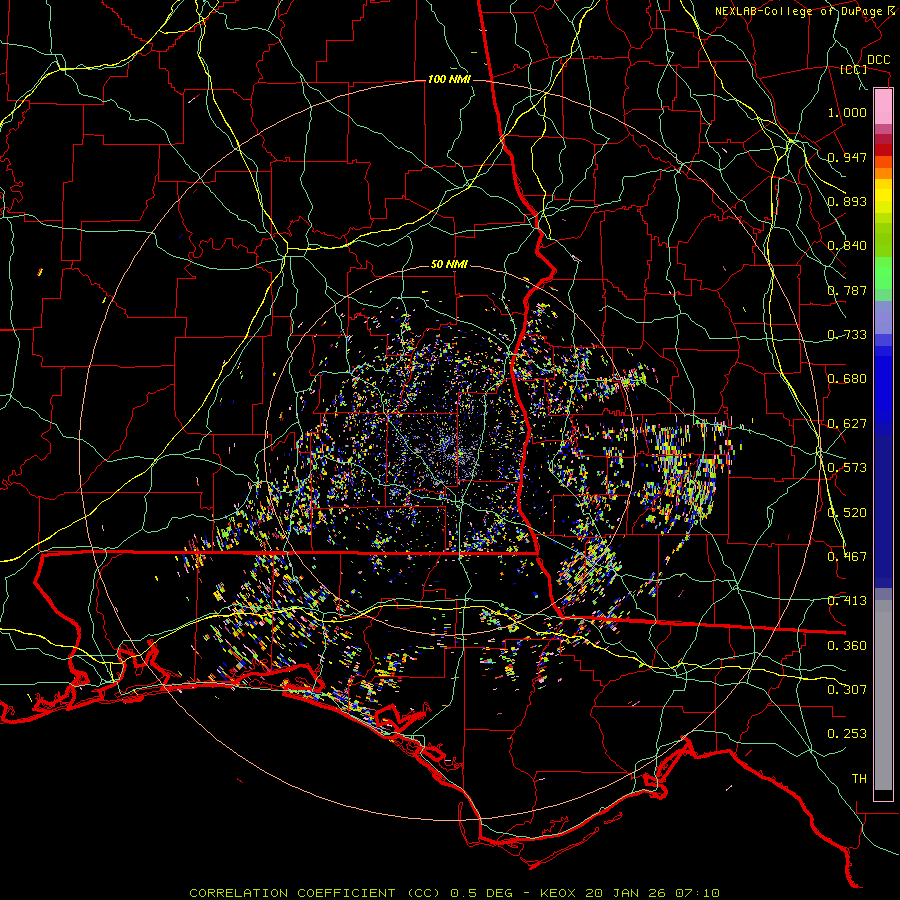
Task: Click the 100 NMI range ring label
Action: [x=449, y=79]
